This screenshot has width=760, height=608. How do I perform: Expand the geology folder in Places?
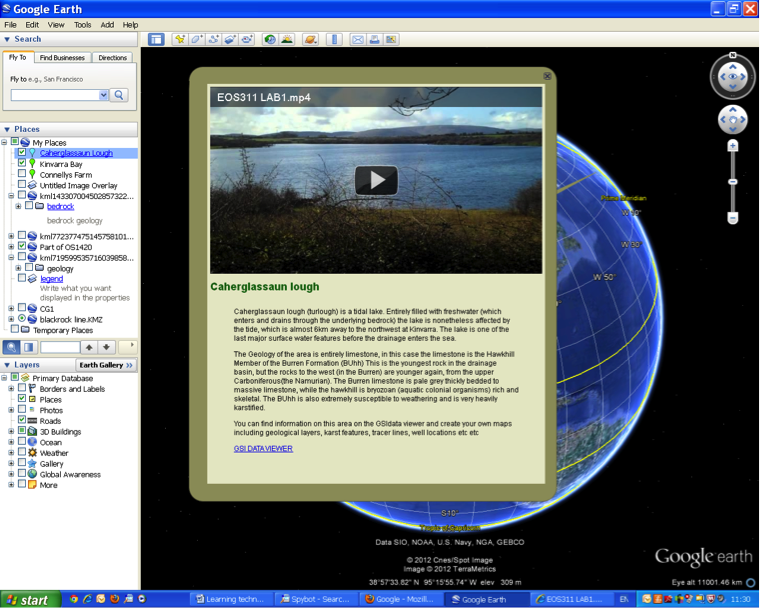pyautogui.click(x=18, y=268)
